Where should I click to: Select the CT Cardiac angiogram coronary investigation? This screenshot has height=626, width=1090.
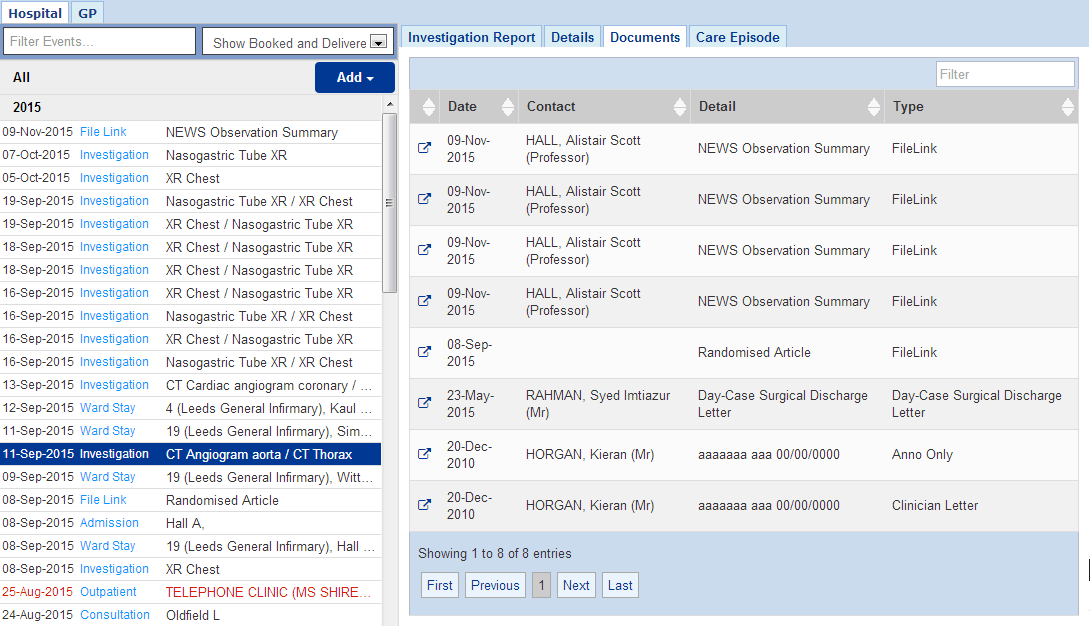(268, 385)
